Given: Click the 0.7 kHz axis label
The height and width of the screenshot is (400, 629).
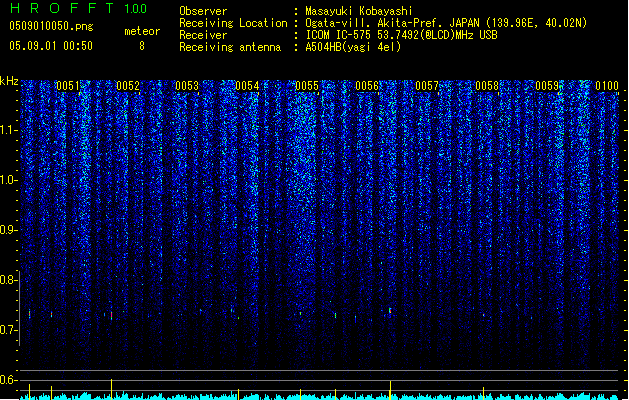Looking at the screenshot, I should coord(9,330).
